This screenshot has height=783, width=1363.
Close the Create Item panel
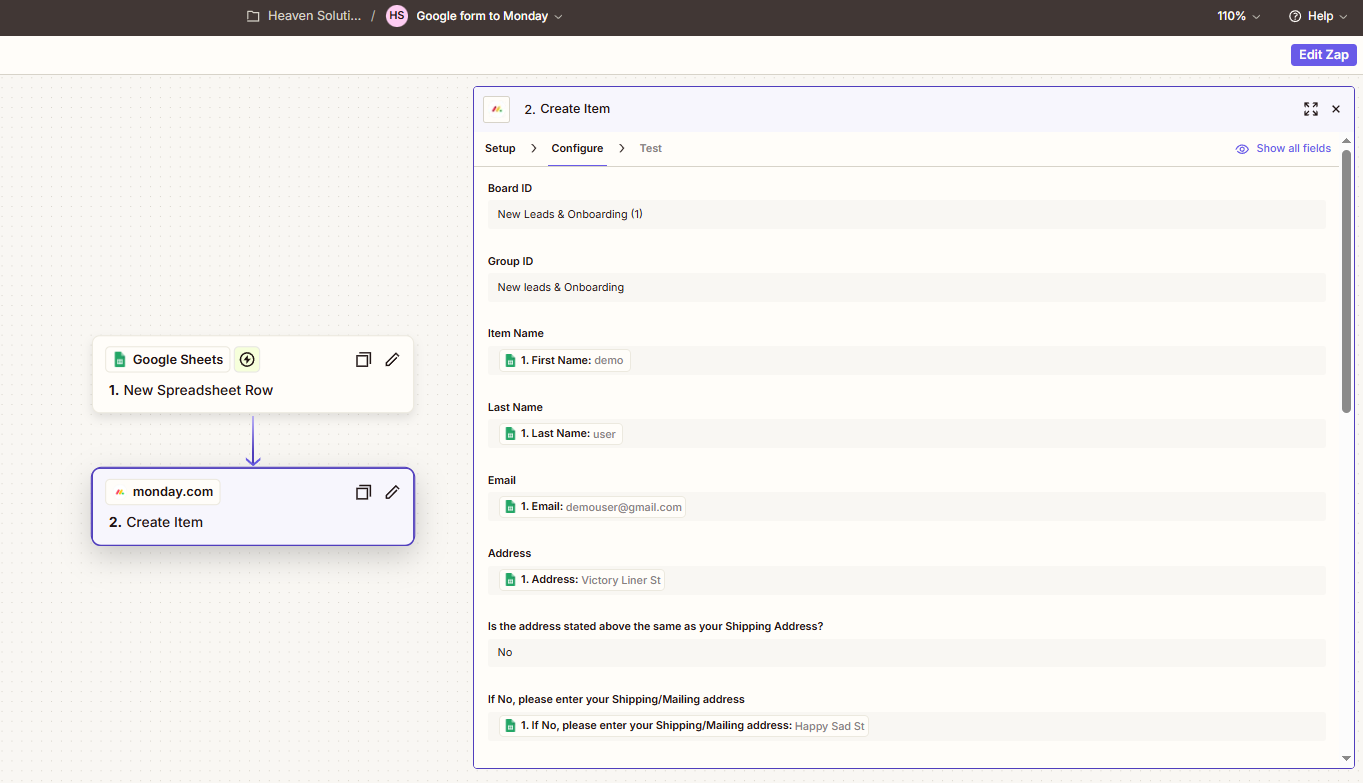point(1336,109)
